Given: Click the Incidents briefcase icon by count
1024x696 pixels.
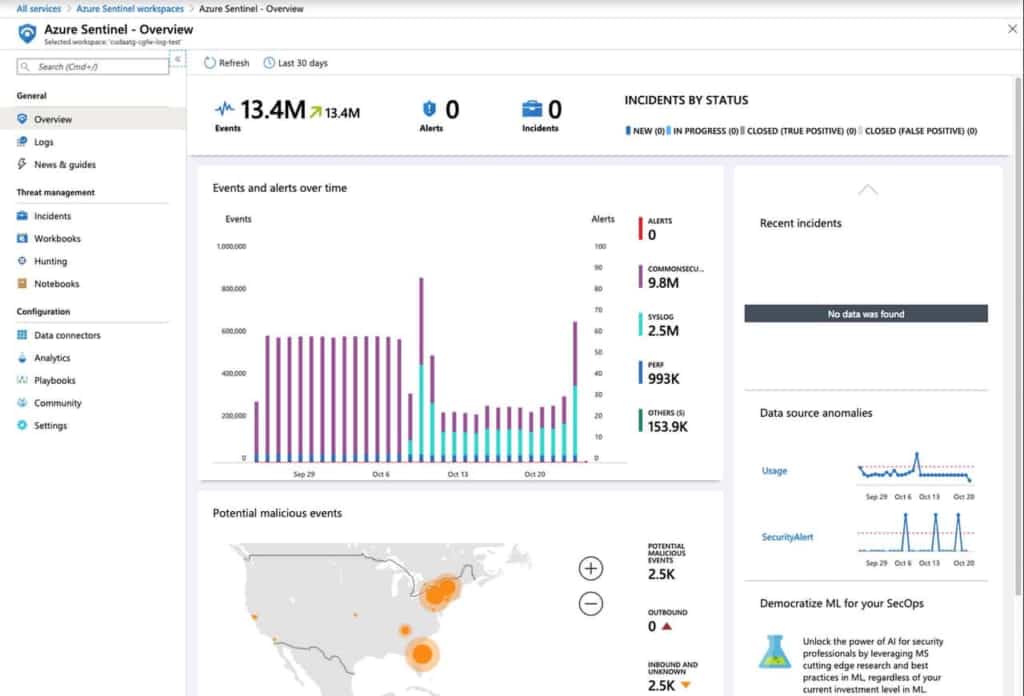Looking at the screenshot, I should [532, 108].
